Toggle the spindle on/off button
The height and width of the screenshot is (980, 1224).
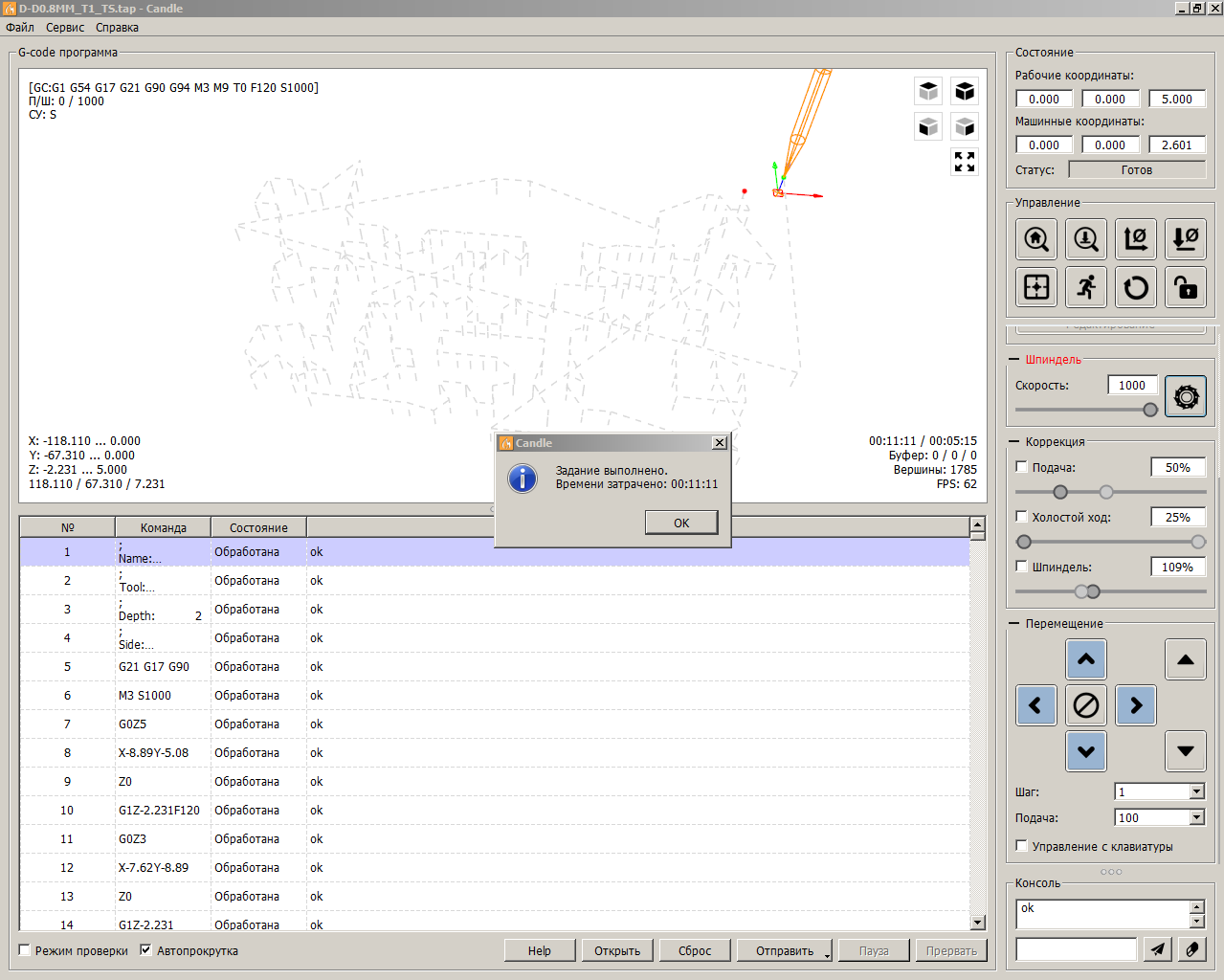1186,396
